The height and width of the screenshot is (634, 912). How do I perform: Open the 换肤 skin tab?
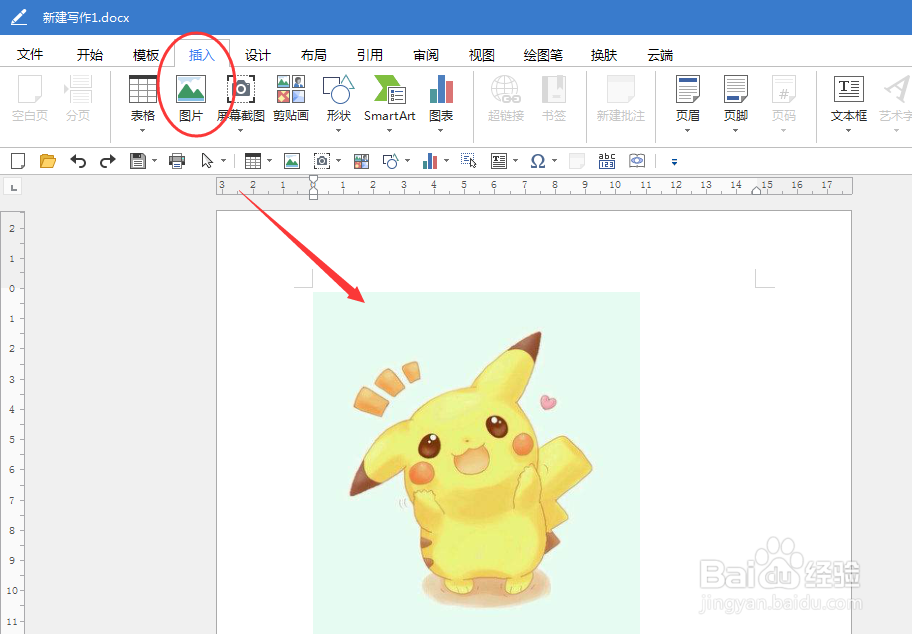coord(604,55)
